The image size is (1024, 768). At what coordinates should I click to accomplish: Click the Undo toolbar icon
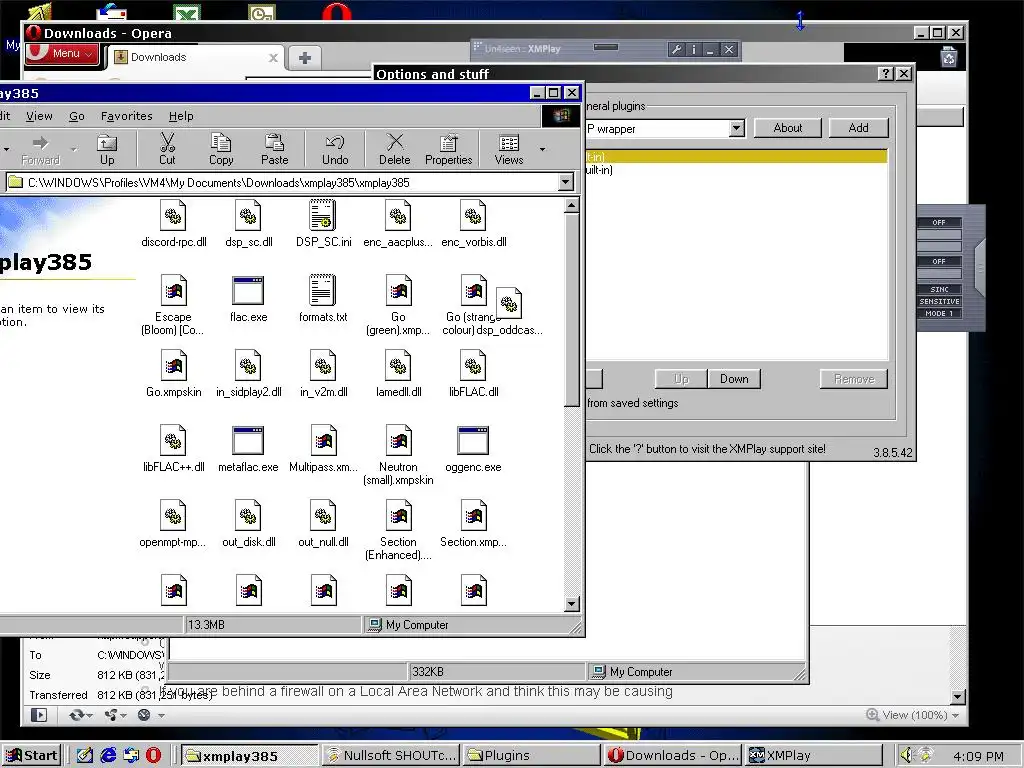tap(335, 149)
